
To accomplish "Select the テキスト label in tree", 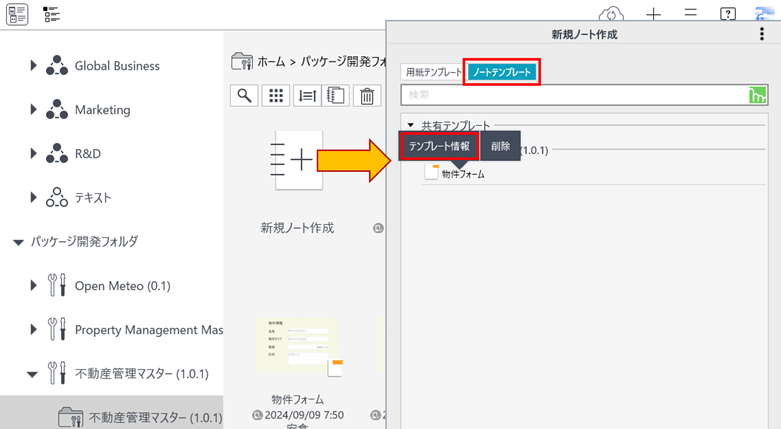I will [x=93, y=197].
